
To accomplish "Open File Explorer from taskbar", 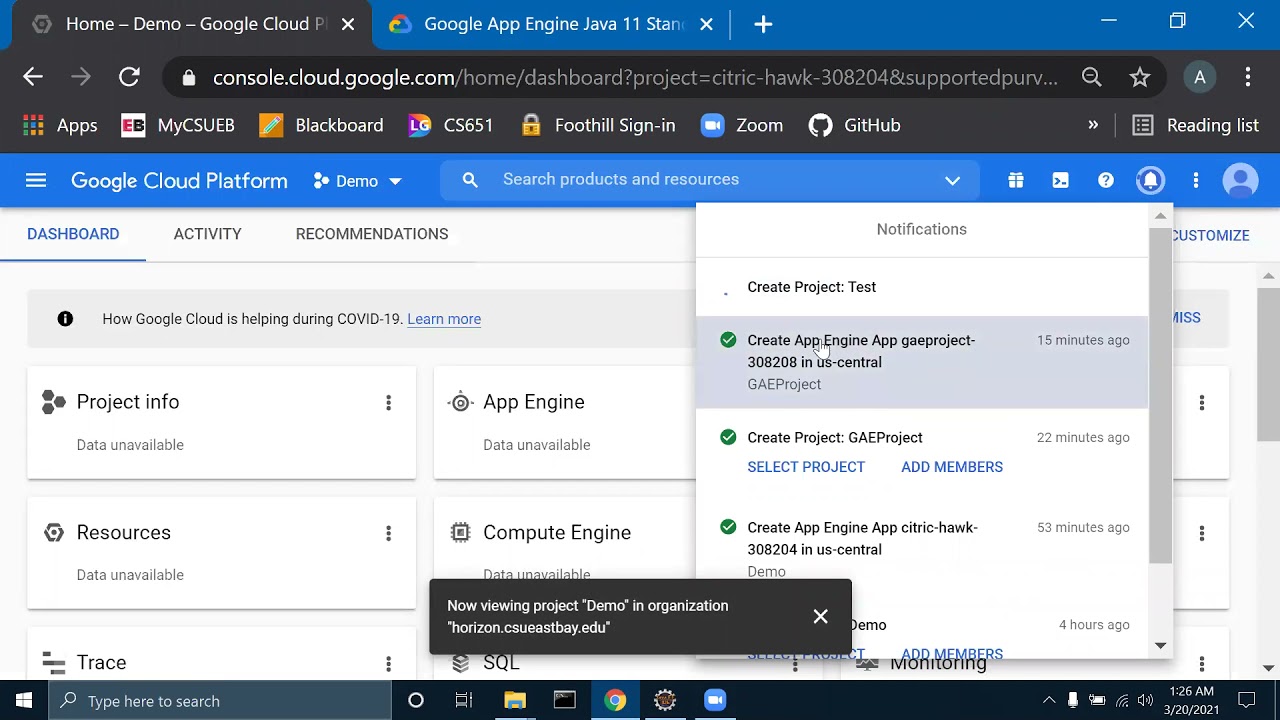I will coord(515,701).
